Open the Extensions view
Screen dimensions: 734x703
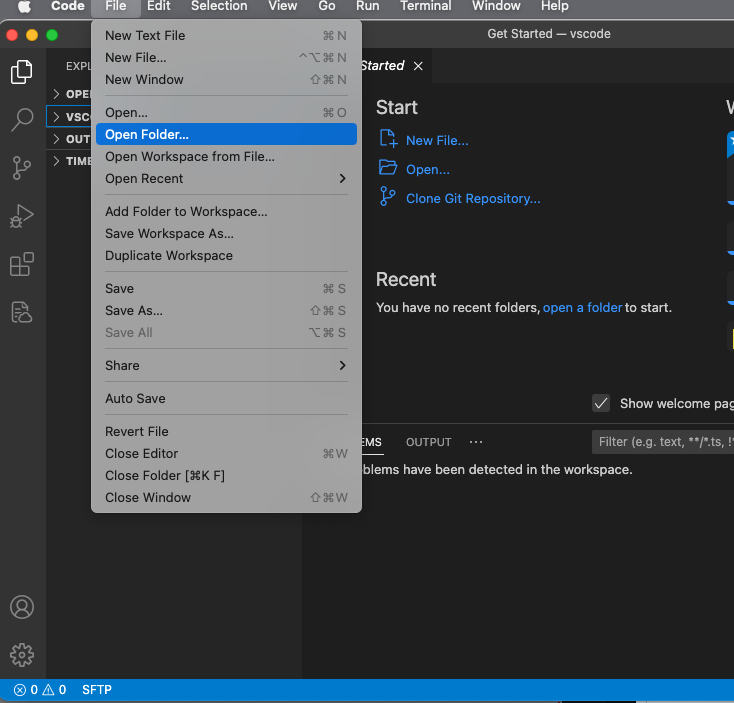(x=22, y=264)
